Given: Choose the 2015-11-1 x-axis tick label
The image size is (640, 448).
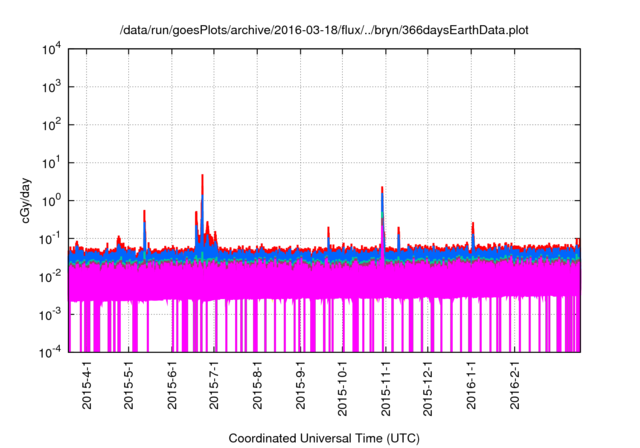Looking at the screenshot, I should 386,390.
